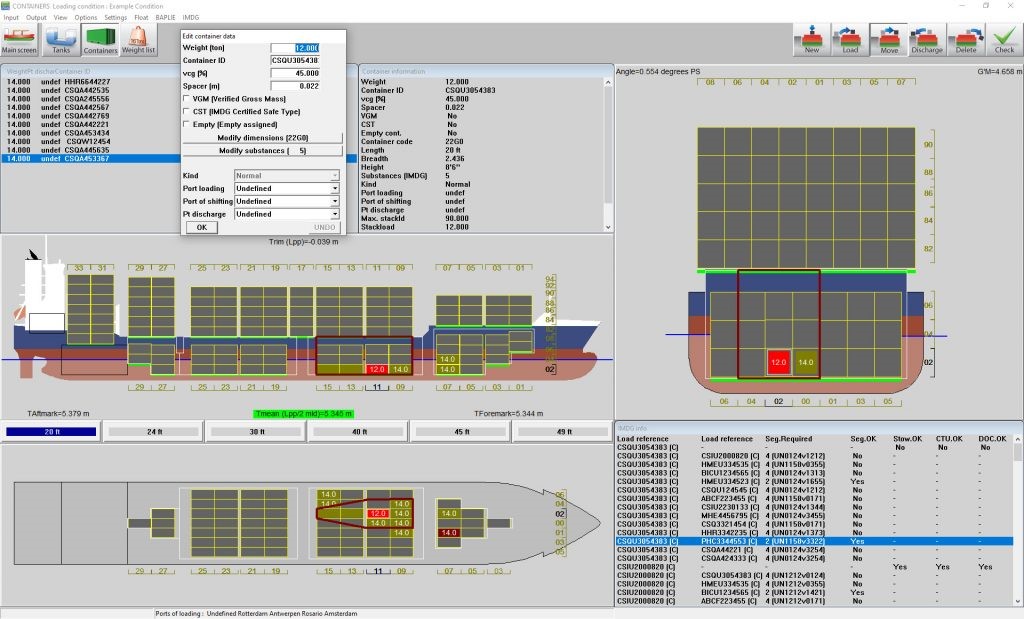Image resolution: width=1024 pixels, height=619 pixels.
Task: Choose the Discharge container tool
Action: point(927,38)
